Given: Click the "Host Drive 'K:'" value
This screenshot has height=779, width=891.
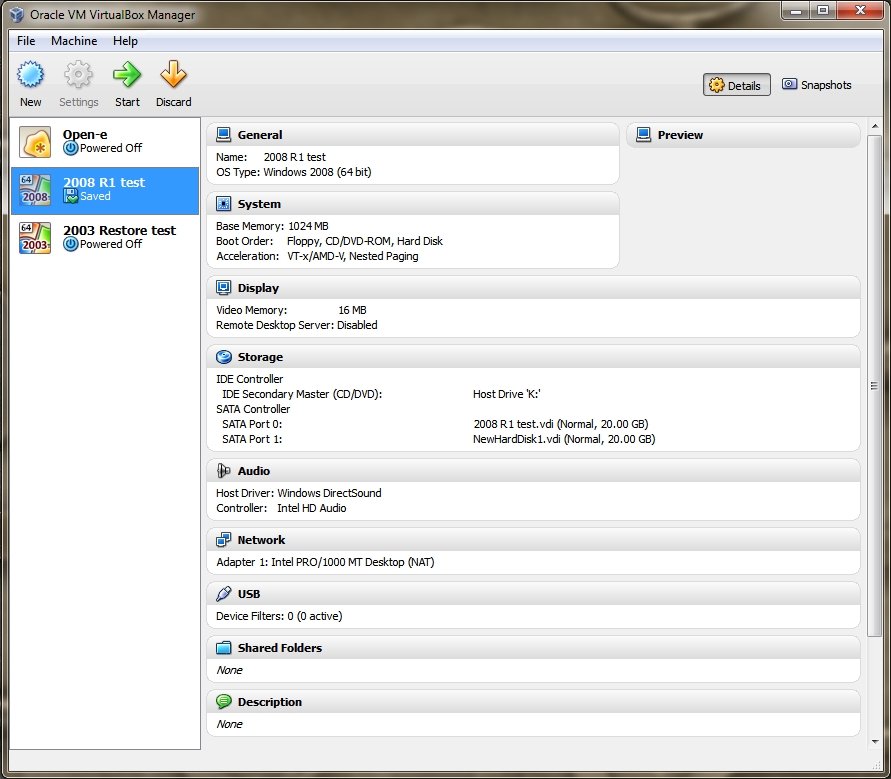Looking at the screenshot, I should 506,394.
